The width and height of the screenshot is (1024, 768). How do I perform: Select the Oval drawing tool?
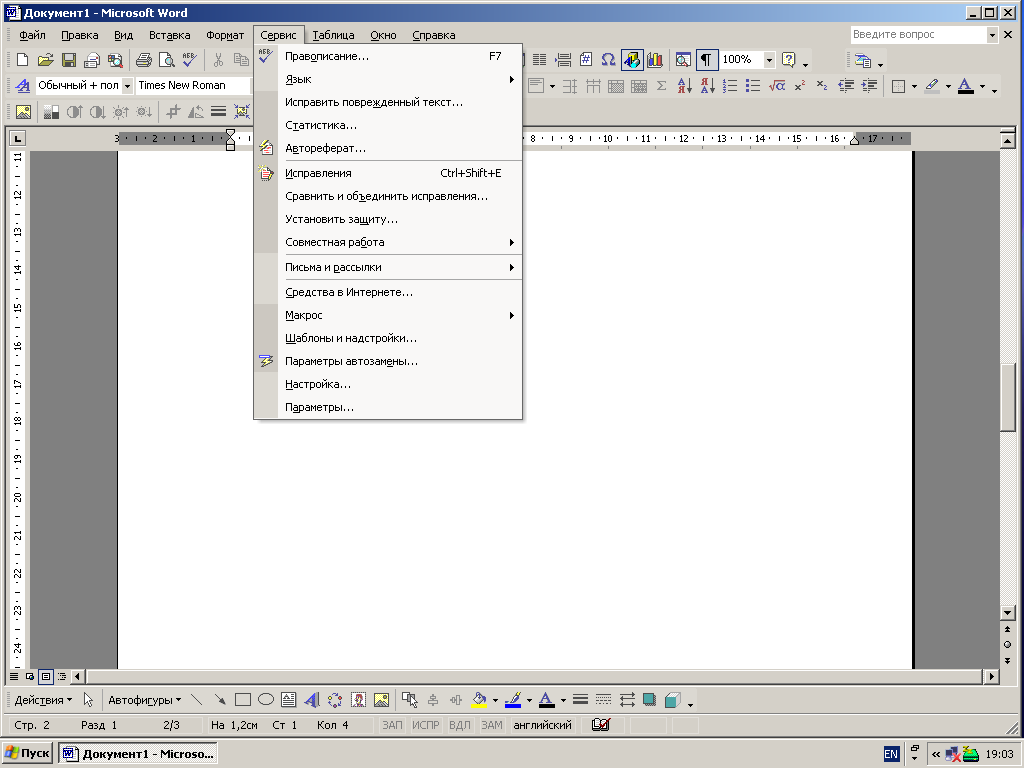pyautogui.click(x=266, y=700)
